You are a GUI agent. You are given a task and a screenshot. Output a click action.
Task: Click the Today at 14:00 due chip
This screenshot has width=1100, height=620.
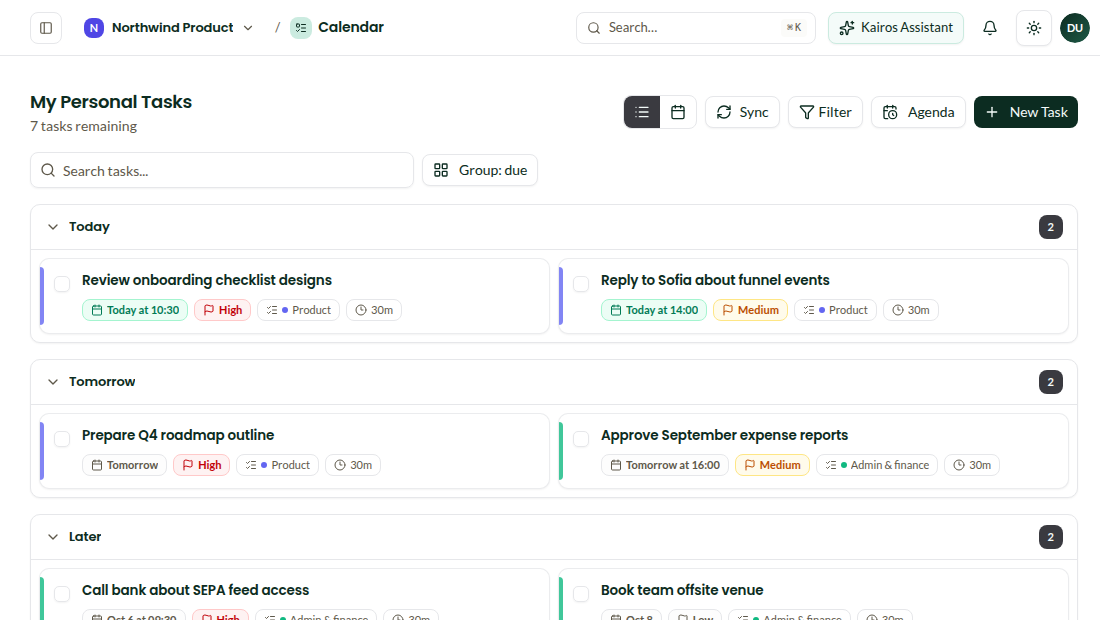654,310
